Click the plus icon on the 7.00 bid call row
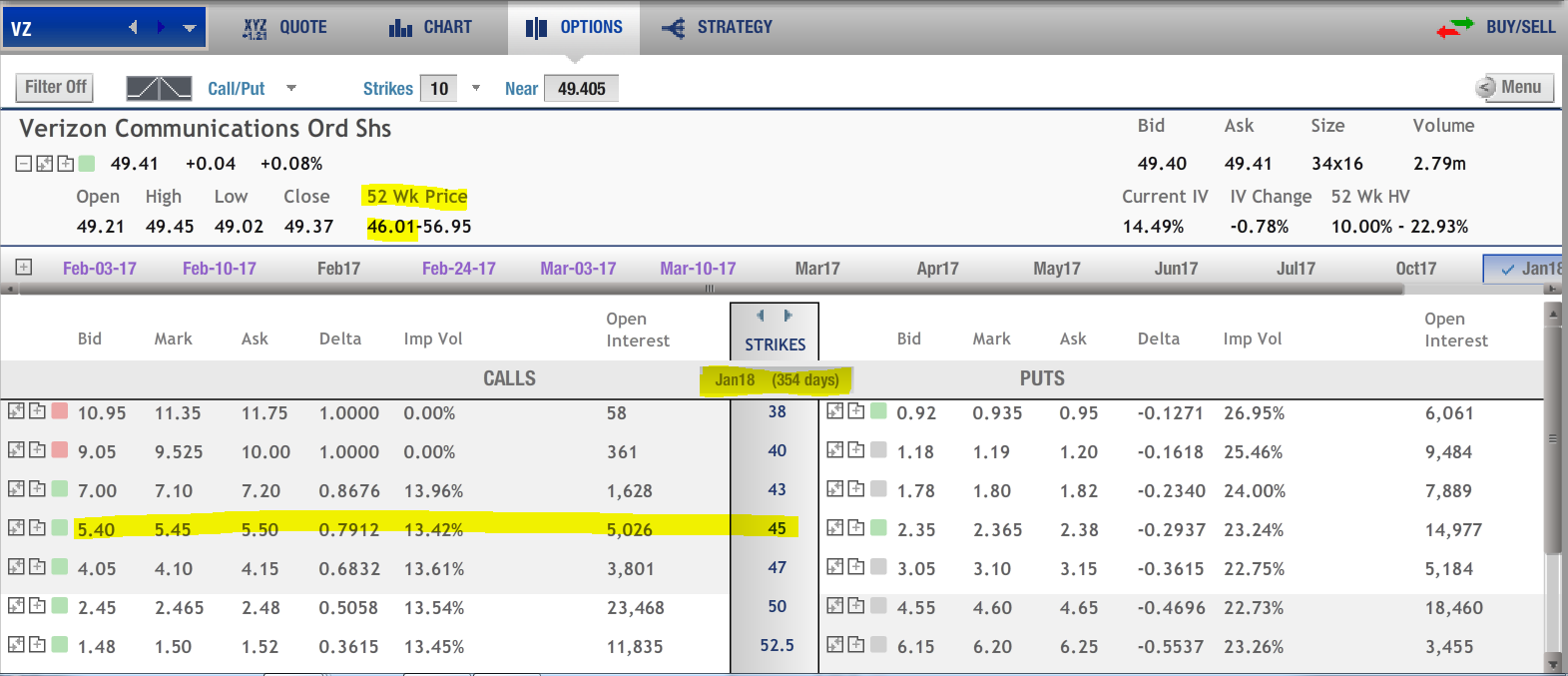 click(x=37, y=488)
